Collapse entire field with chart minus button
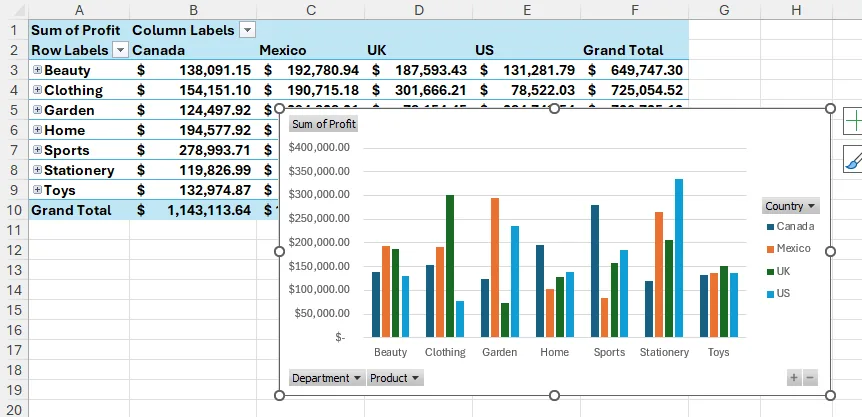Viewport: 862px width, 417px height. (810, 377)
